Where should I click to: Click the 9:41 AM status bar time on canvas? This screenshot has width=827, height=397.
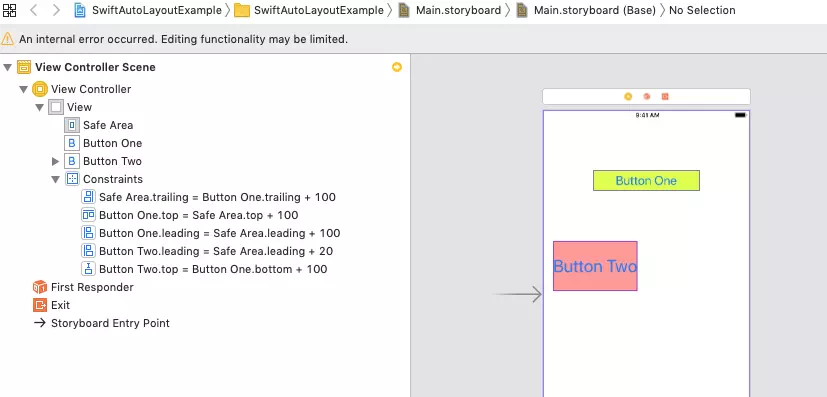(647, 115)
